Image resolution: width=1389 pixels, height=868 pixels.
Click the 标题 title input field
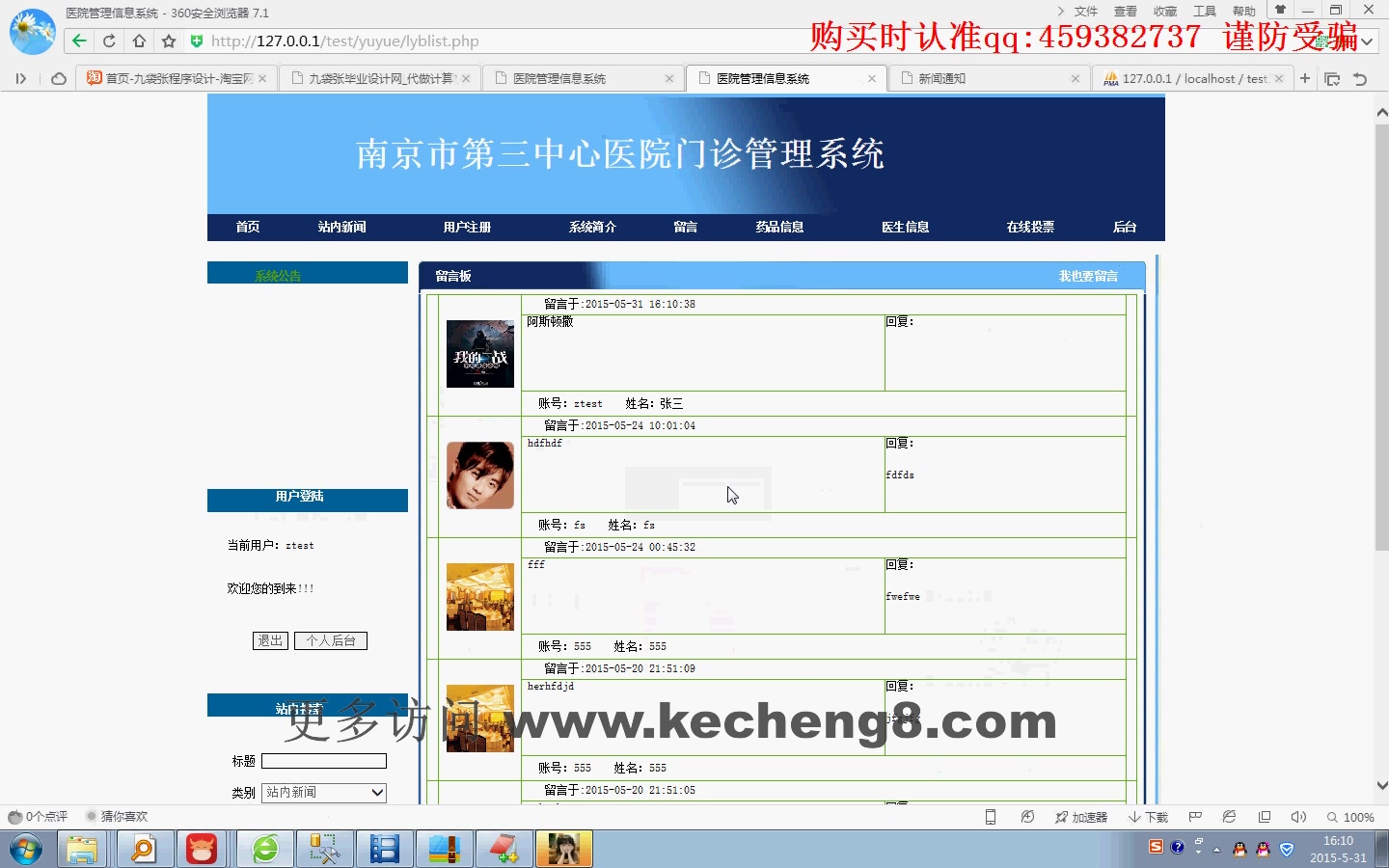pos(324,761)
